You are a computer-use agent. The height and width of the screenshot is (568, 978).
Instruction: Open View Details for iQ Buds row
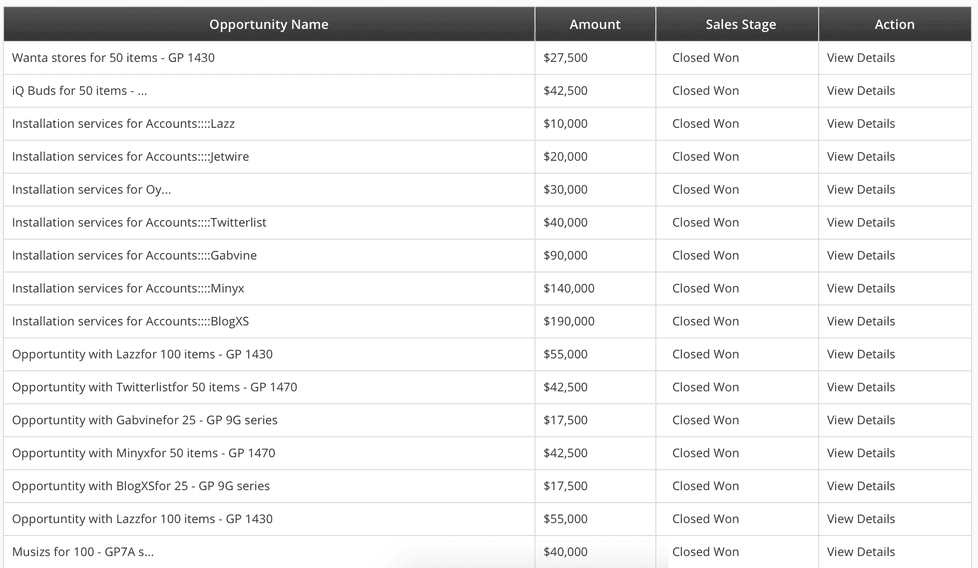pos(861,91)
